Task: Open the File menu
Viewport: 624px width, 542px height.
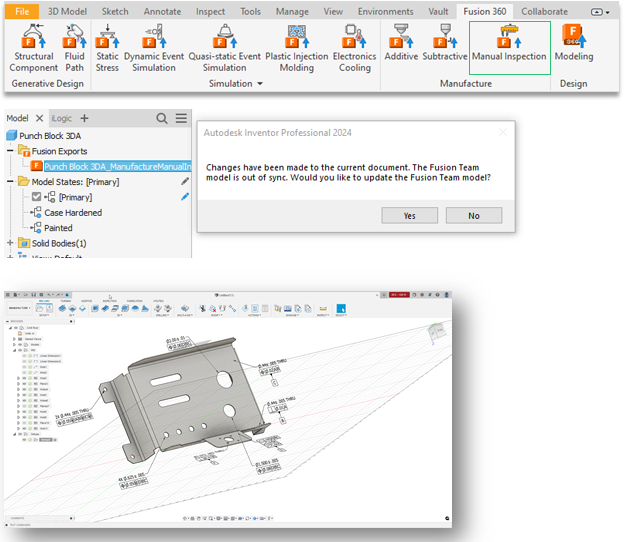Action: pyautogui.click(x=22, y=12)
